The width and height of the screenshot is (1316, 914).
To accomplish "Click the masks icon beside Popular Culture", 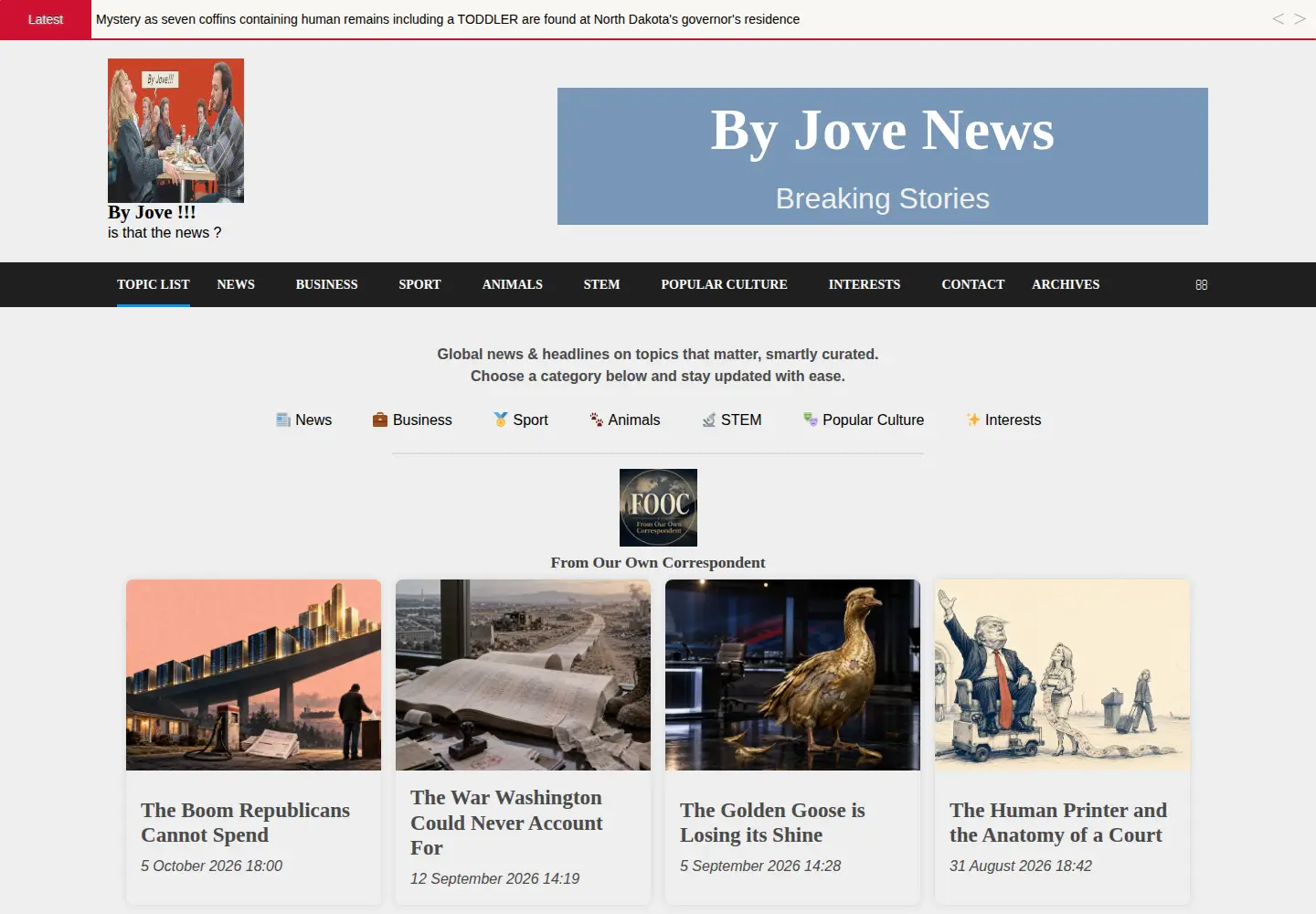I will pos(811,420).
